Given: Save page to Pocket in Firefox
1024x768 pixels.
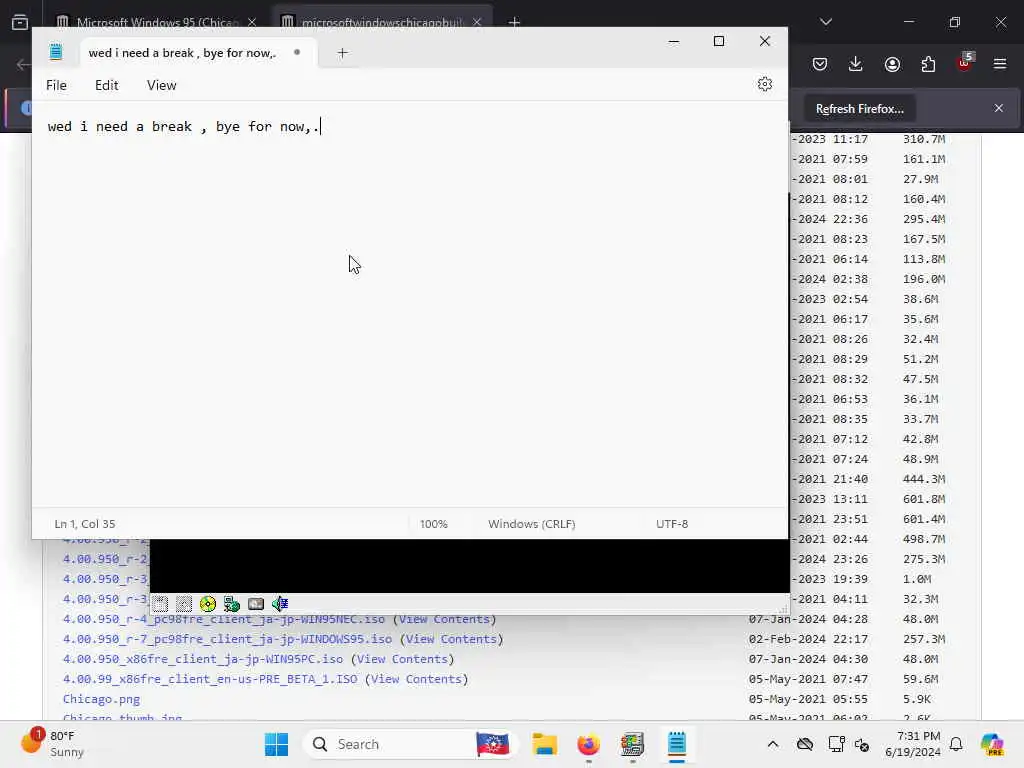Looking at the screenshot, I should (820, 64).
